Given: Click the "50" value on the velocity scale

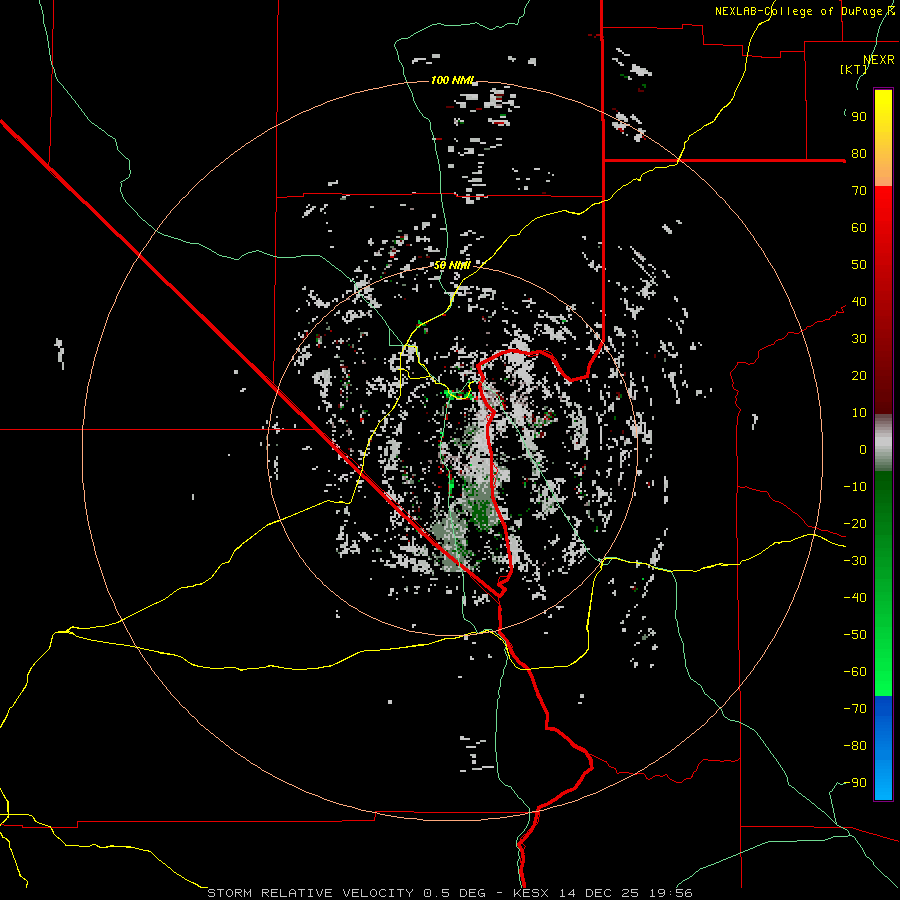Looking at the screenshot, I should coord(859,265).
